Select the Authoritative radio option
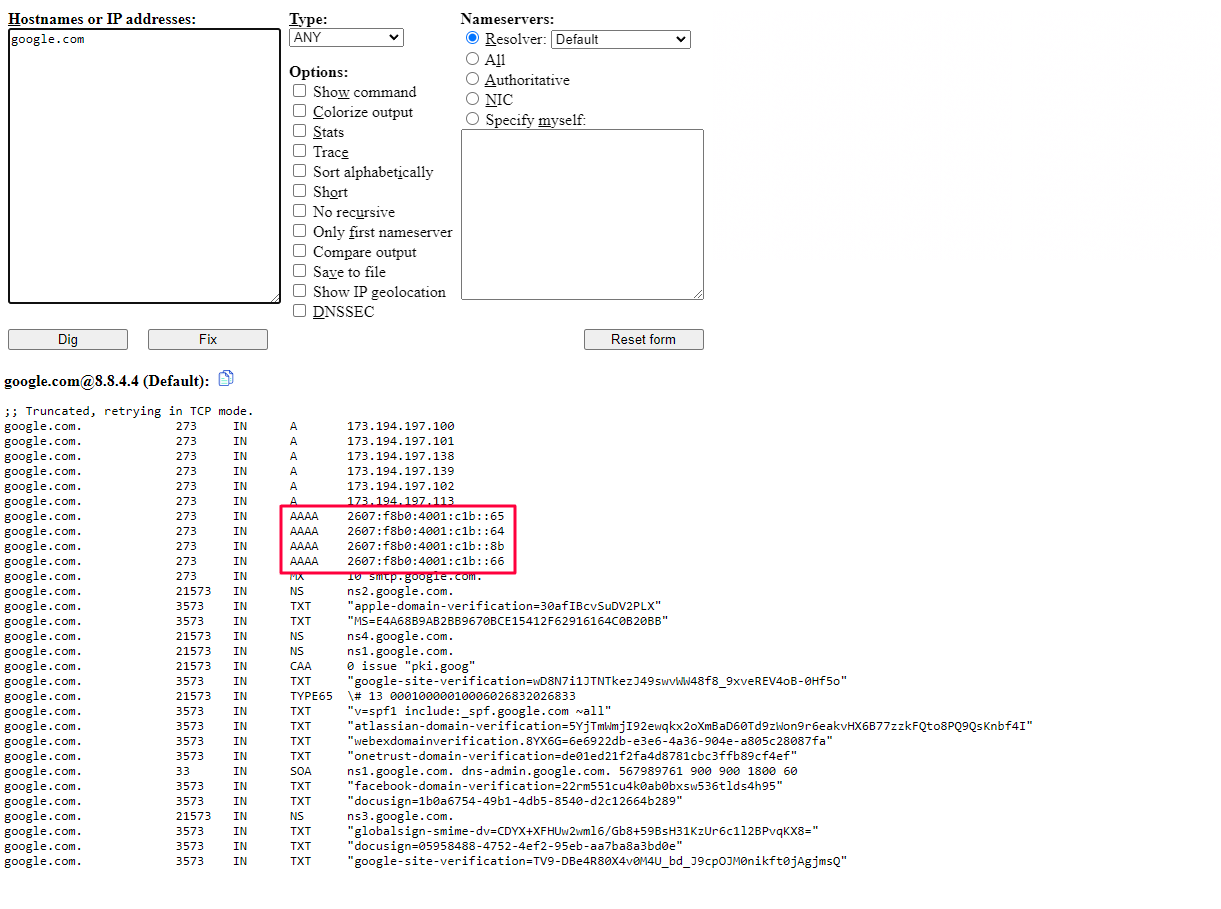Image resolution: width=1221 pixels, height=909 pixels. (x=473, y=79)
